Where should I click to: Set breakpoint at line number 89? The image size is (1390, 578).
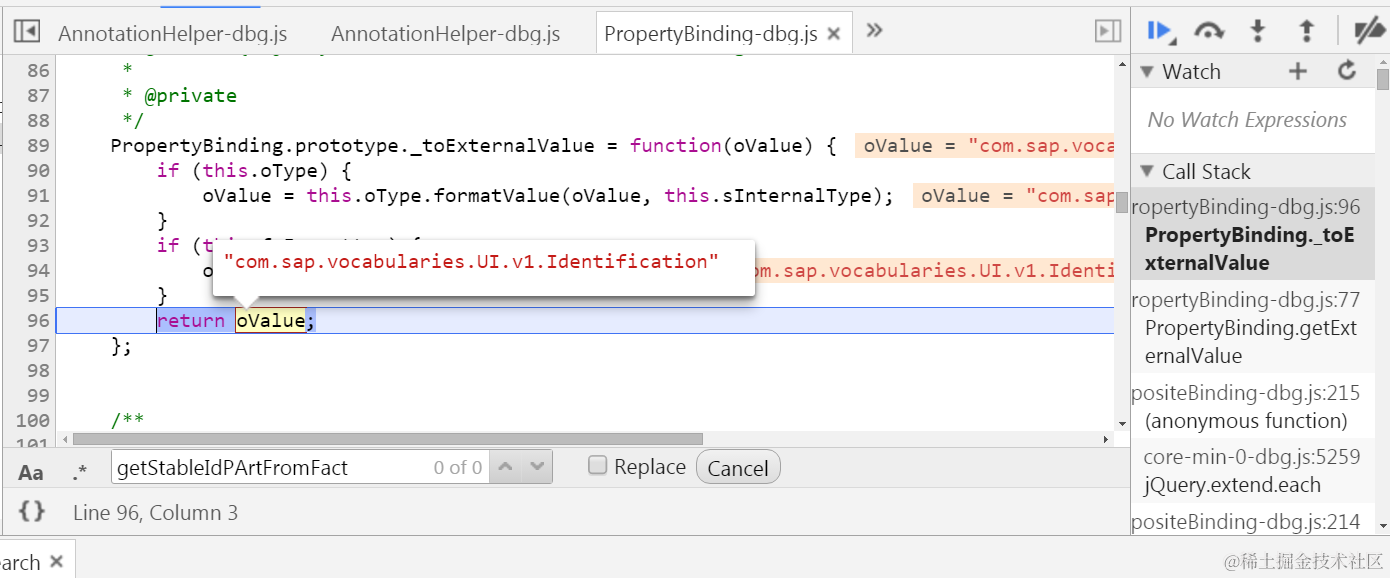(x=38, y=145)
